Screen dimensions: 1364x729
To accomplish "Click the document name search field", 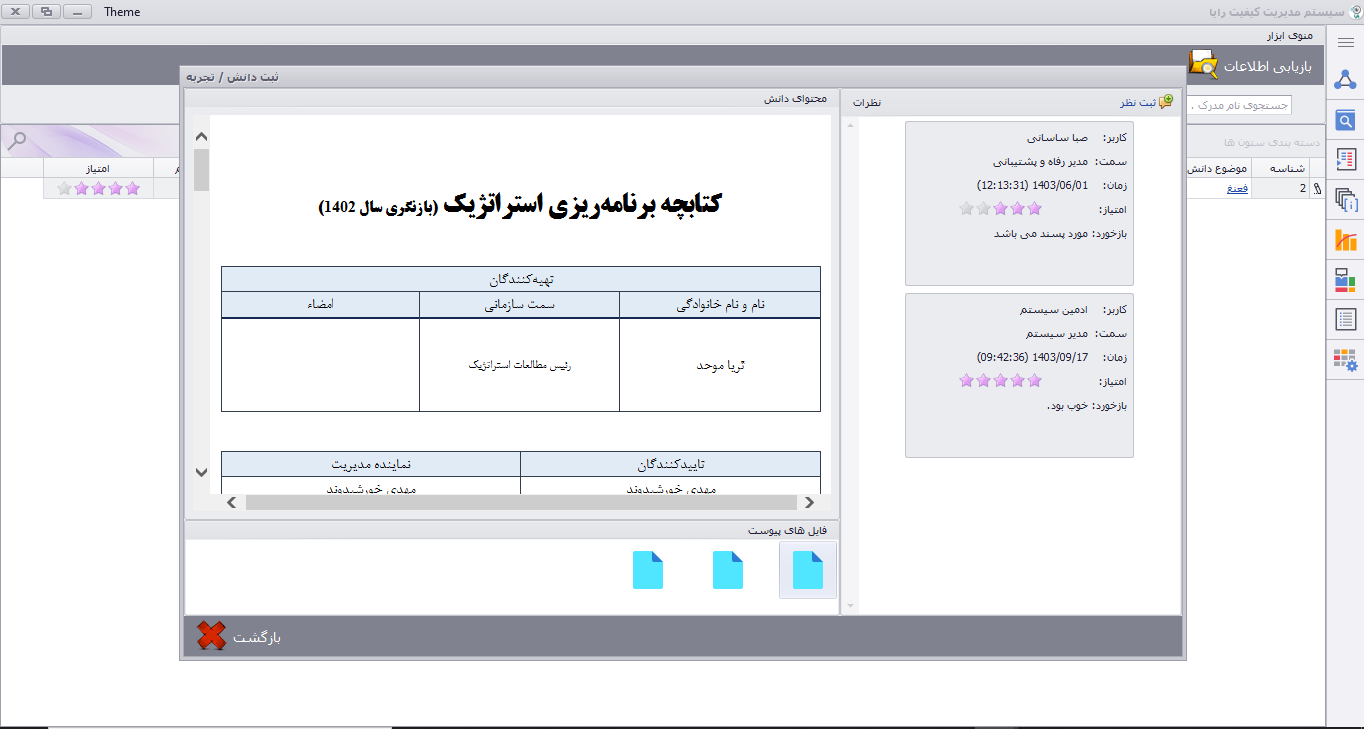I will (1240, 105).
